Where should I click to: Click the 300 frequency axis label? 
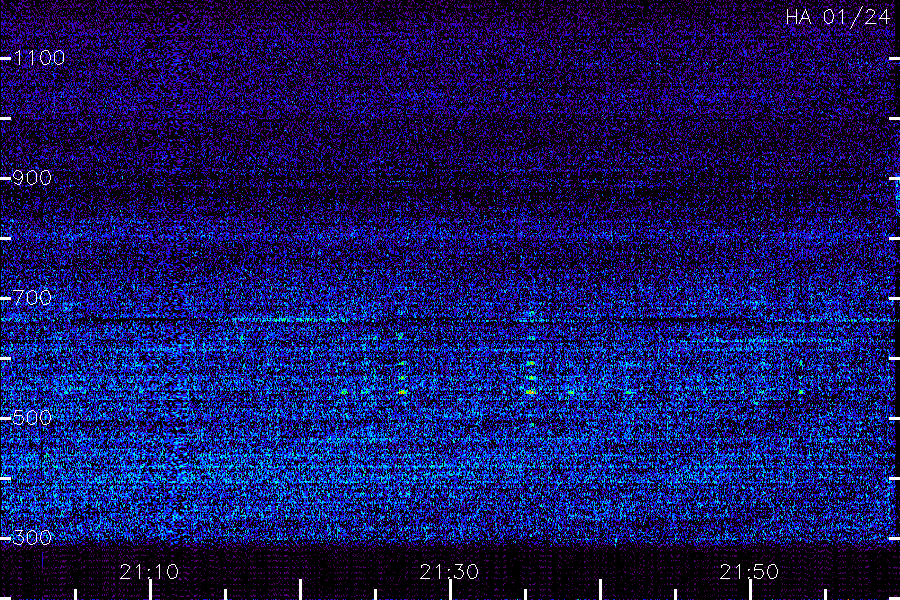pos(32,538)
